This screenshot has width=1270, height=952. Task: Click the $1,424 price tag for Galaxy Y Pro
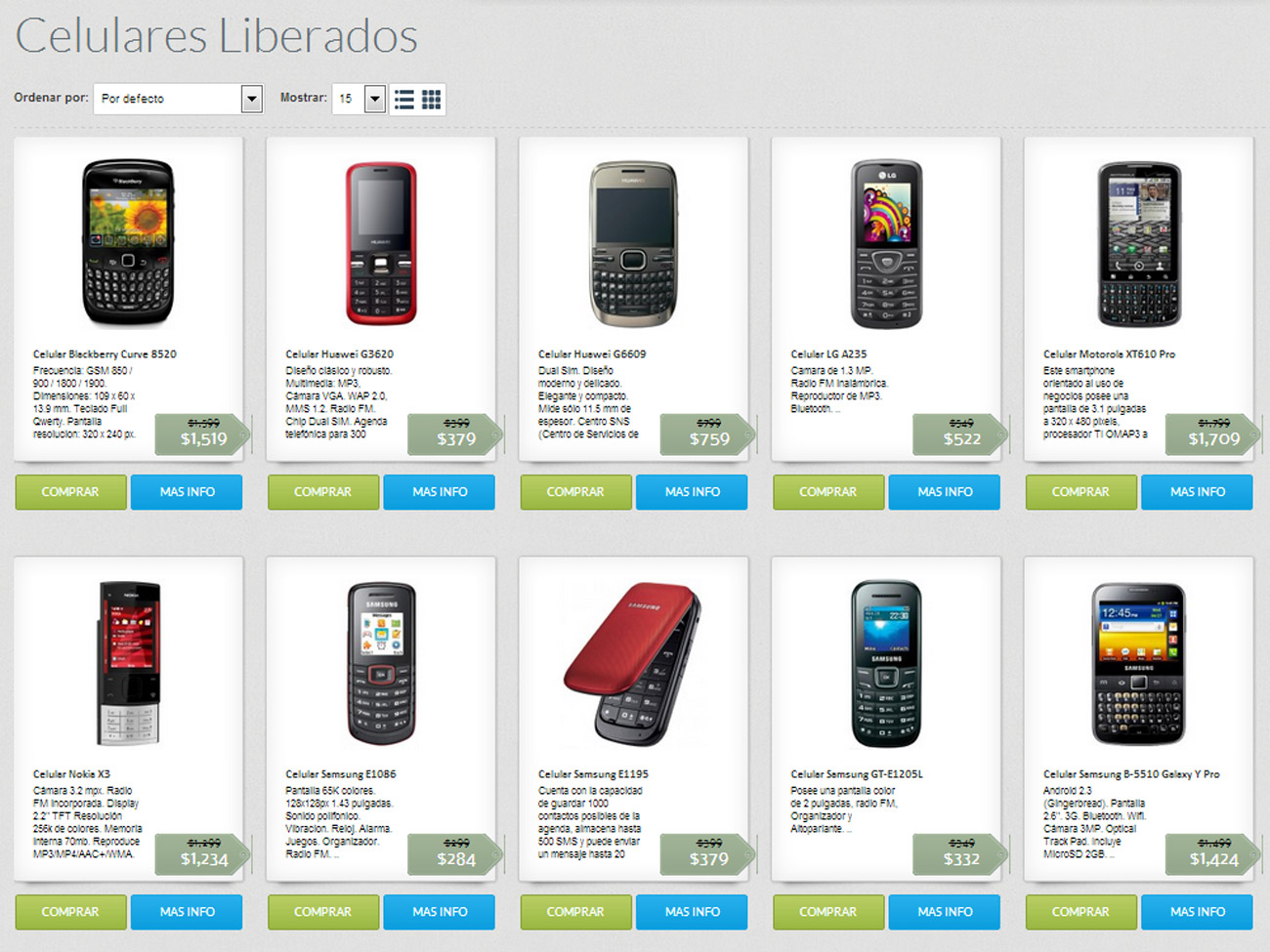click(x=1213, y=854)
